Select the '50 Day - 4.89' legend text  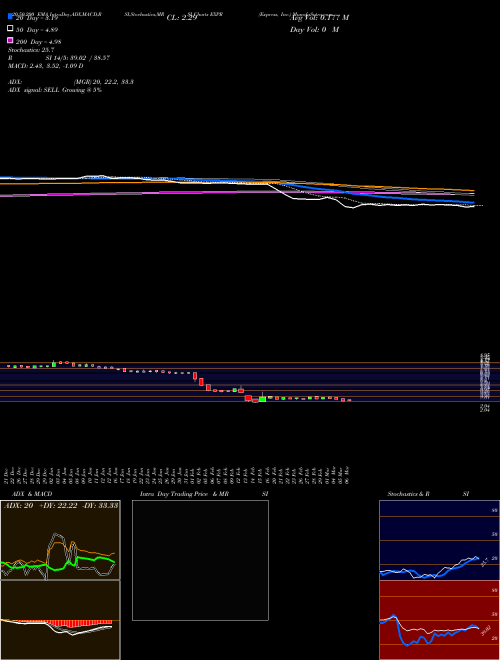coord(37,30)
